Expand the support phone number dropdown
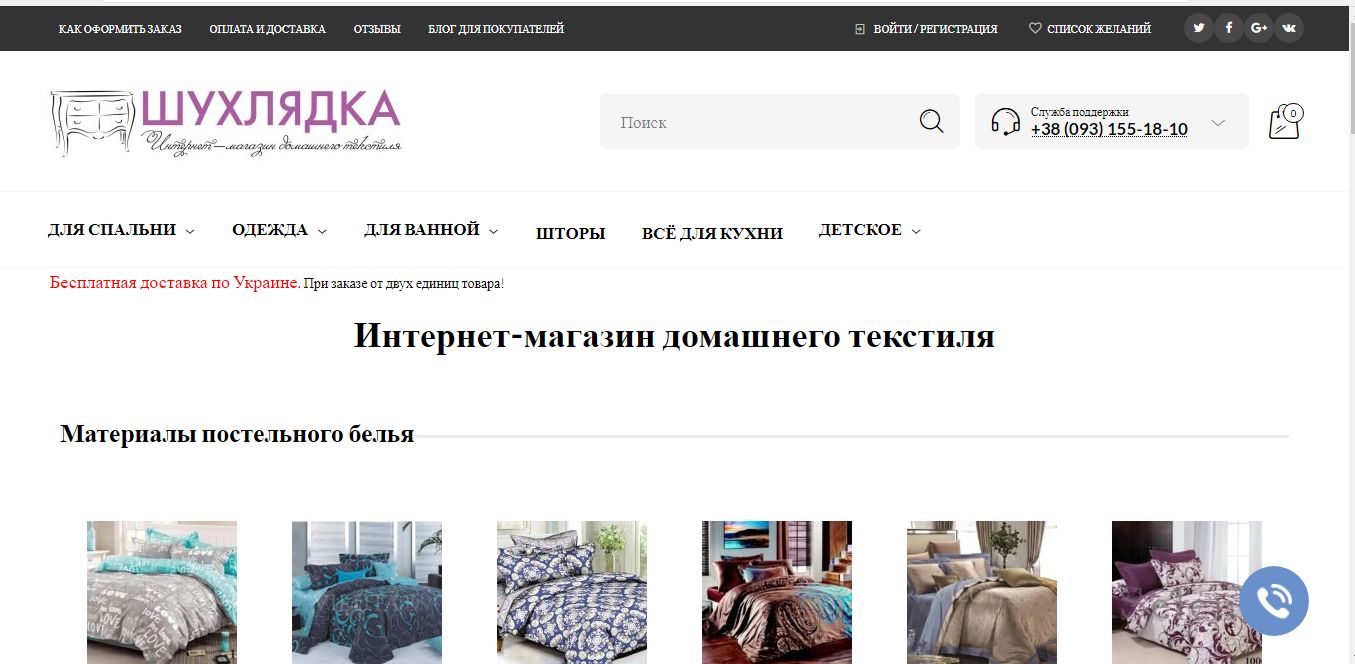Screen dimensions: 1355x664 1217,122
